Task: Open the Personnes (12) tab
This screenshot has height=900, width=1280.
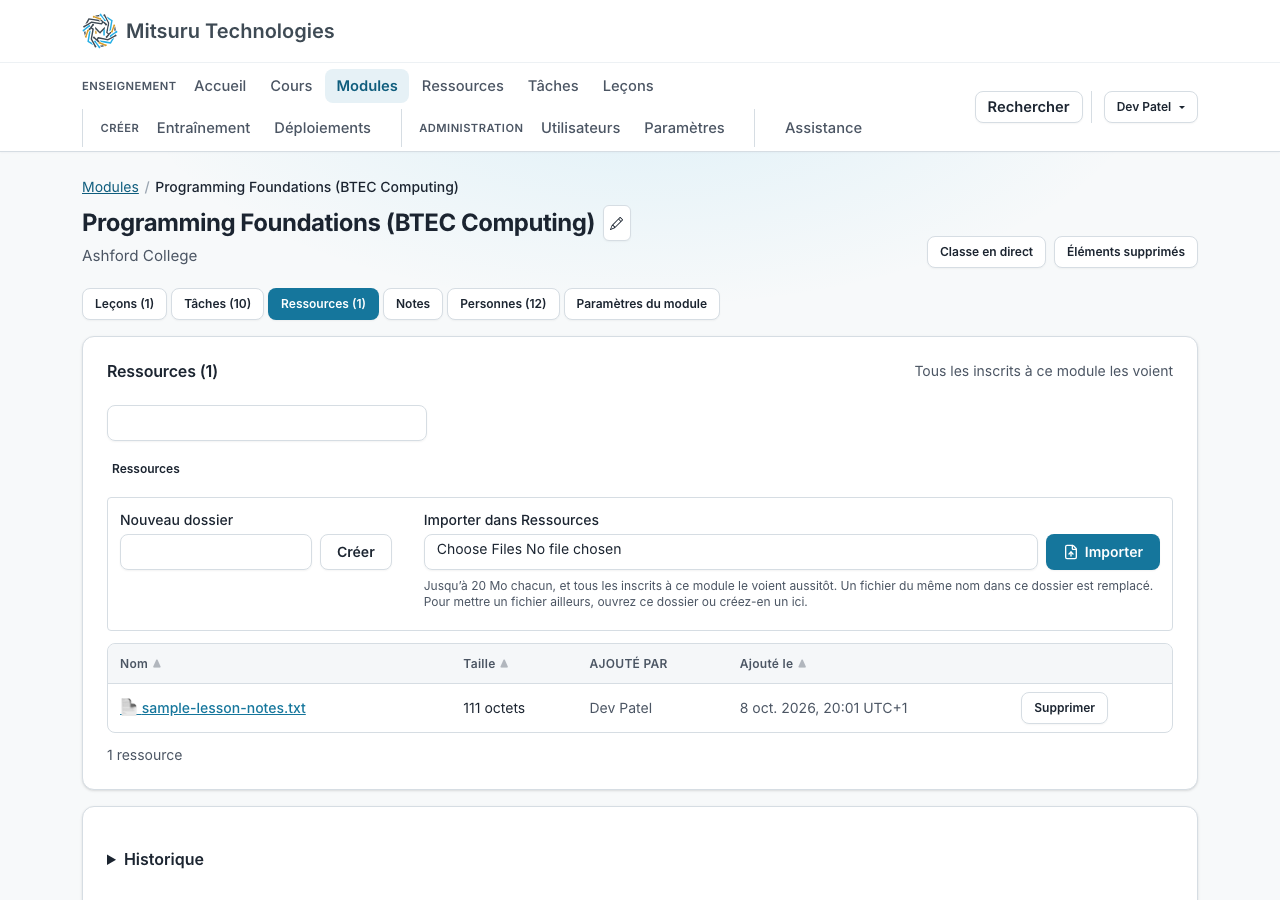Action: (503, 304)
